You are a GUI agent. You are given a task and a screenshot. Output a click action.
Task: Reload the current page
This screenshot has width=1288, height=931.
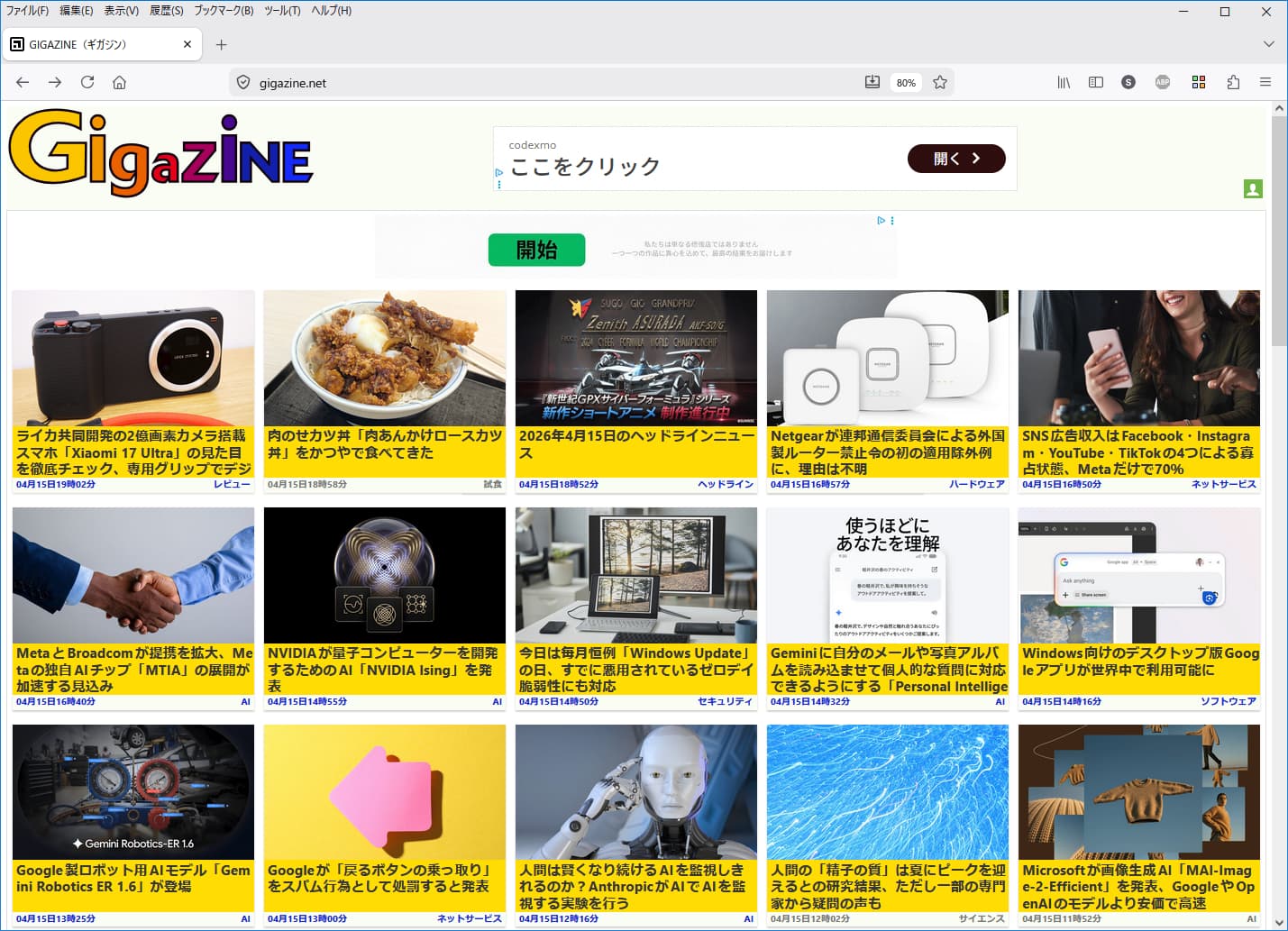click(87, 82)
